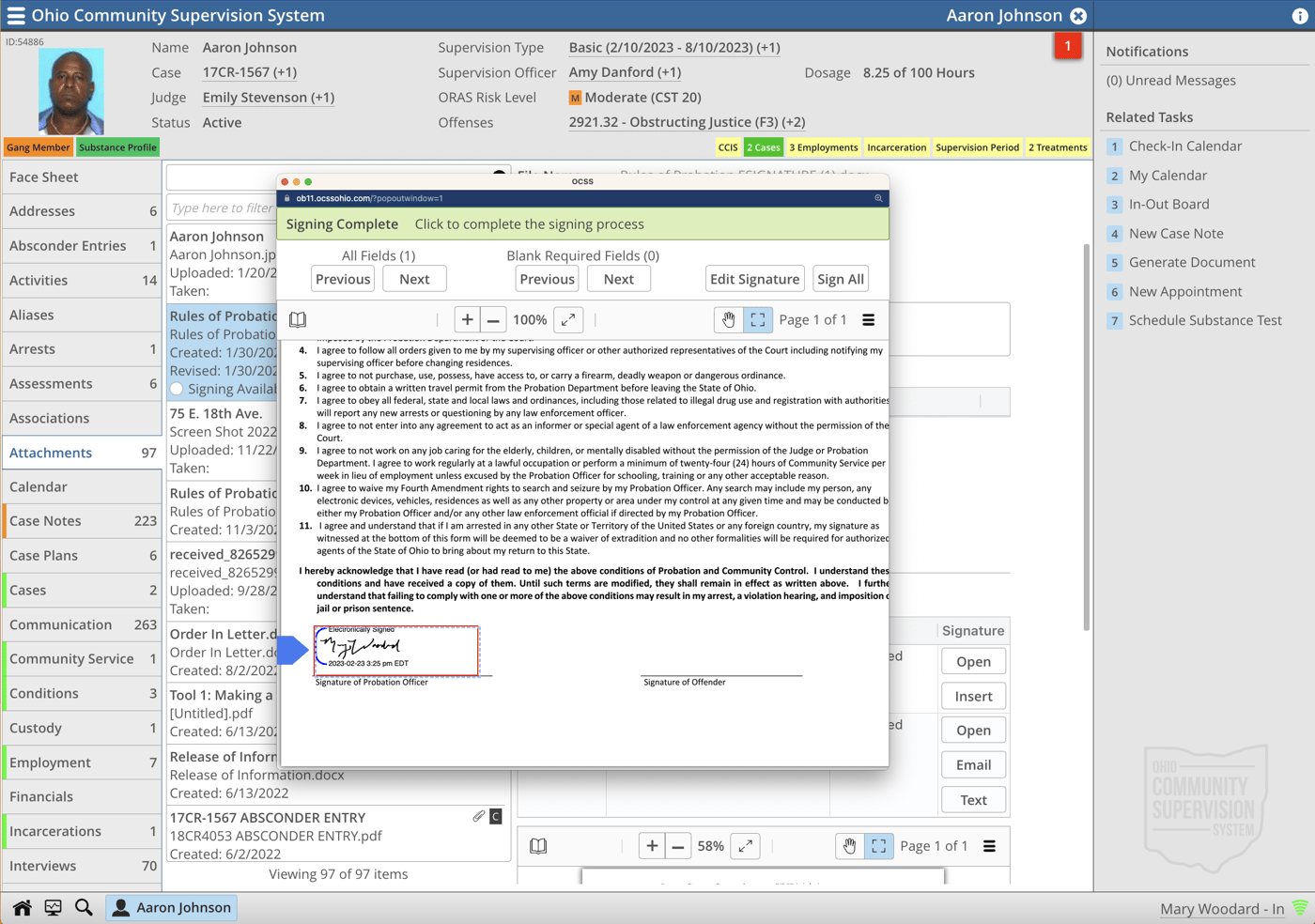Click the Substance Profile tag
The image size is (1315, 924).
[x=117, y=147]
